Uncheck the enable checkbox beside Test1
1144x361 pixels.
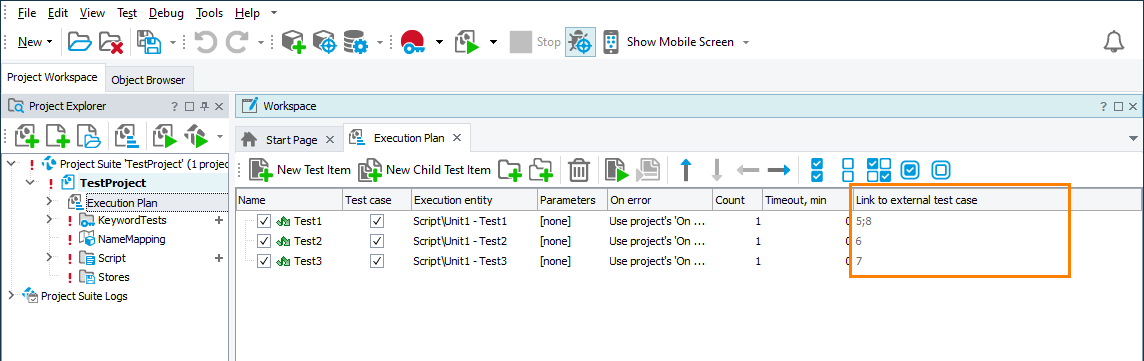[263, 221]
